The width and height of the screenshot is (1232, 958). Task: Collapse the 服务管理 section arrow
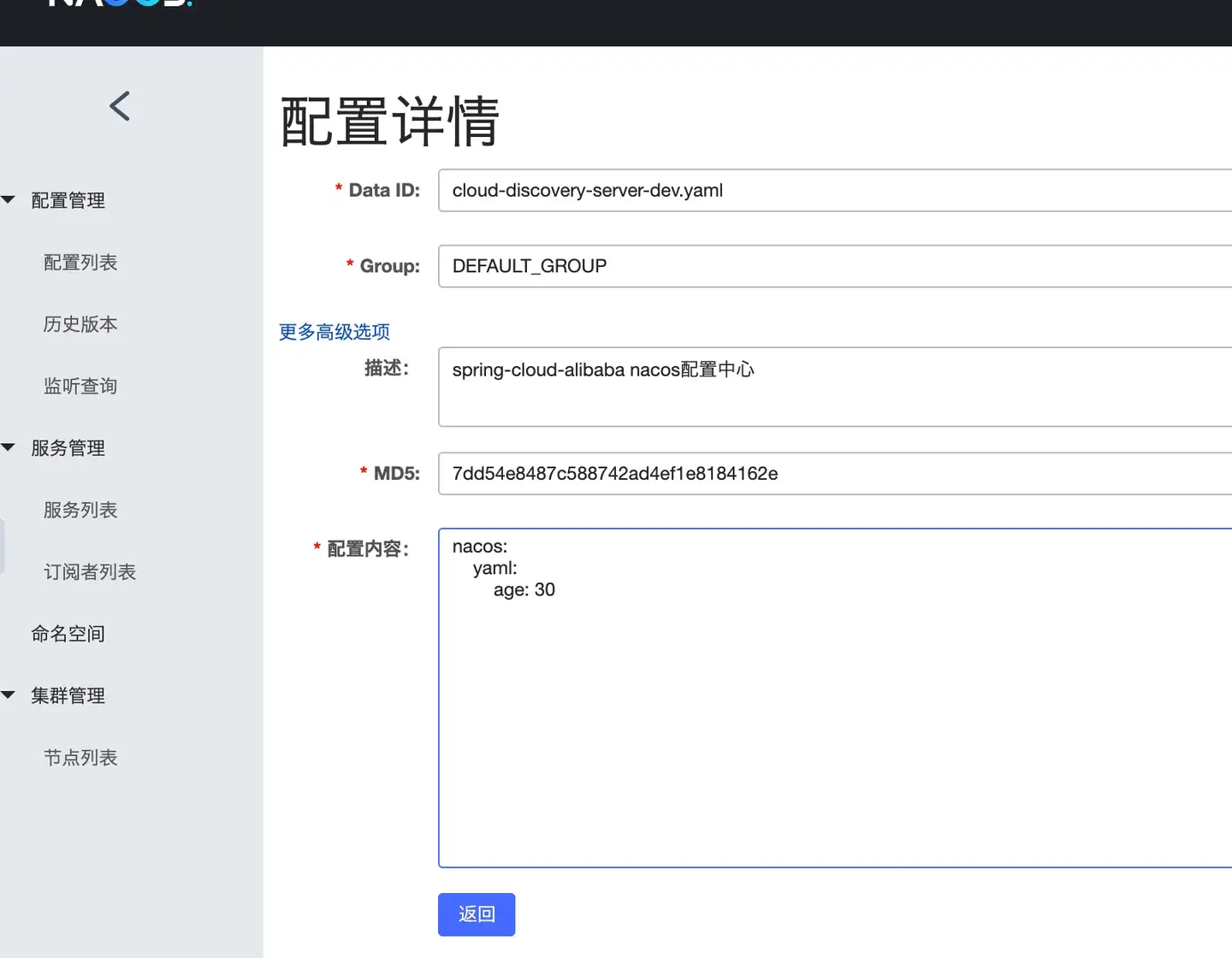point(9,447)
